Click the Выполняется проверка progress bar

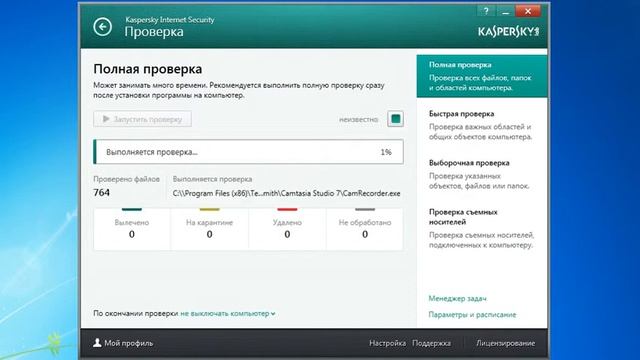pyautogui.click(x=249, y=152)
